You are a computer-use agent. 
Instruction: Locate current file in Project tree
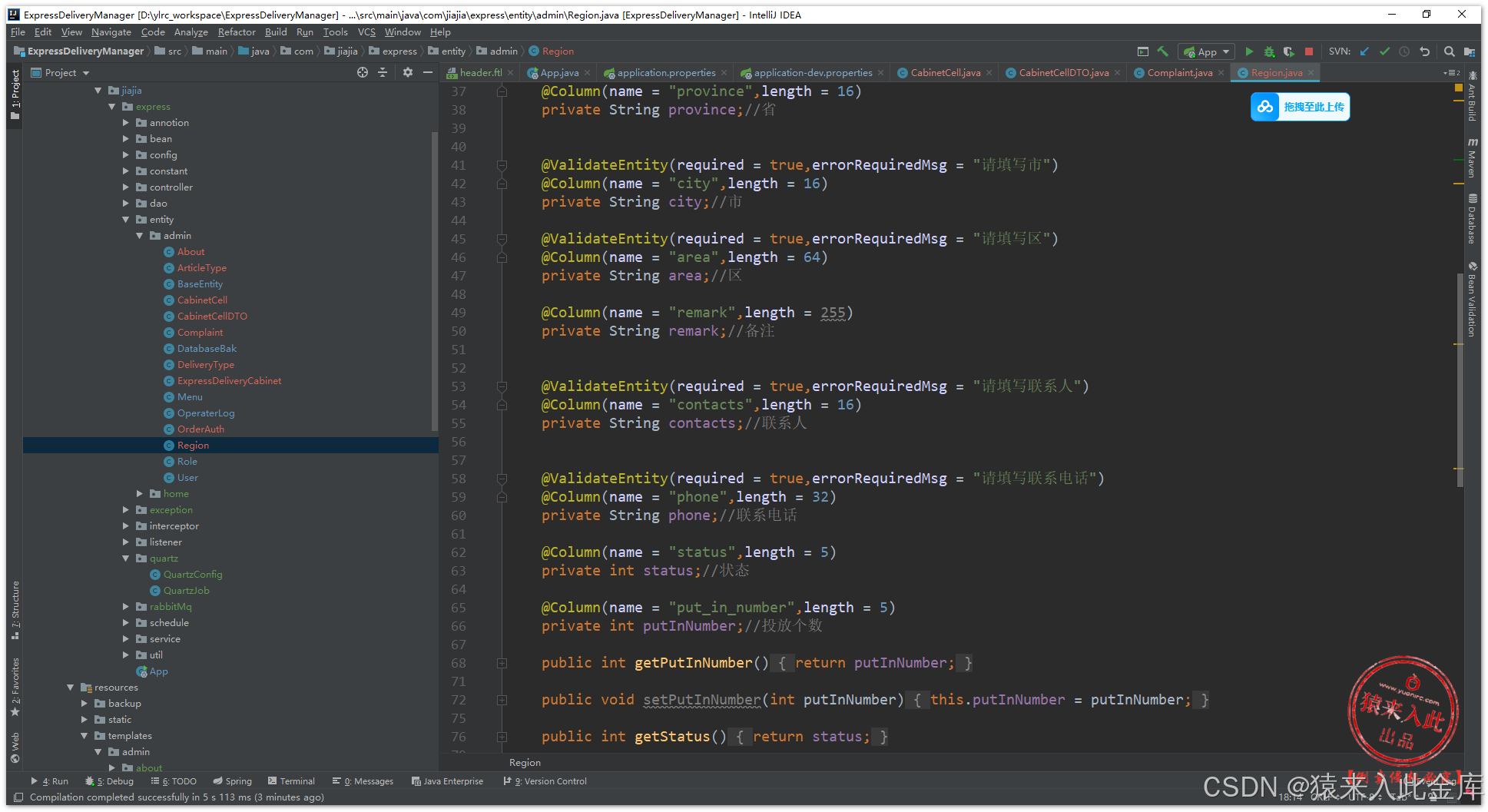363,72
